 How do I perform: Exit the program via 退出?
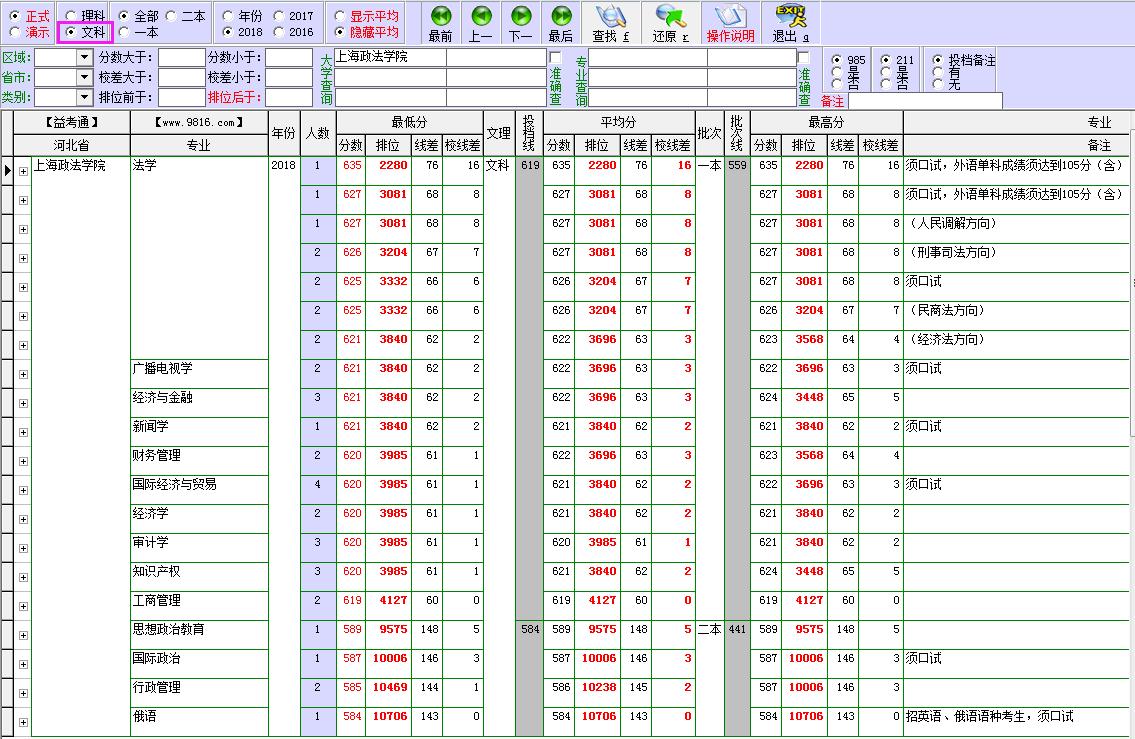tap(790, 24)
